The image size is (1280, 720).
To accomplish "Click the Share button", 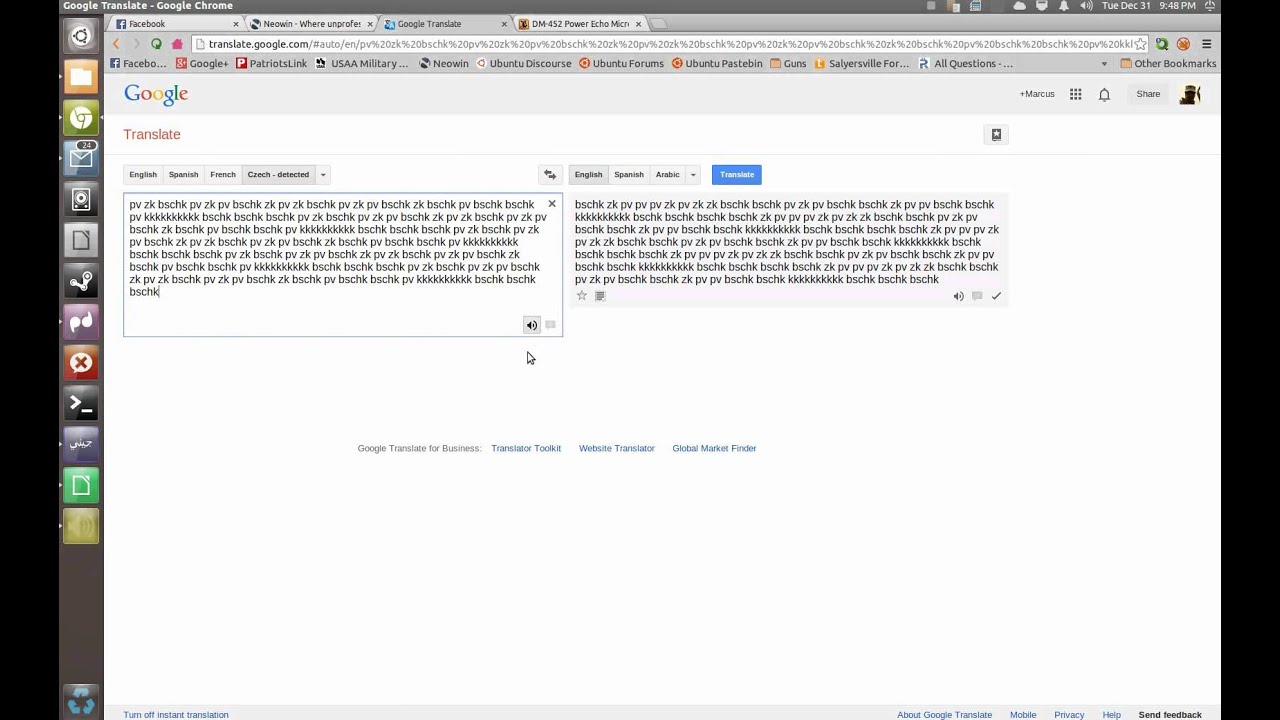I will 1148,94.
